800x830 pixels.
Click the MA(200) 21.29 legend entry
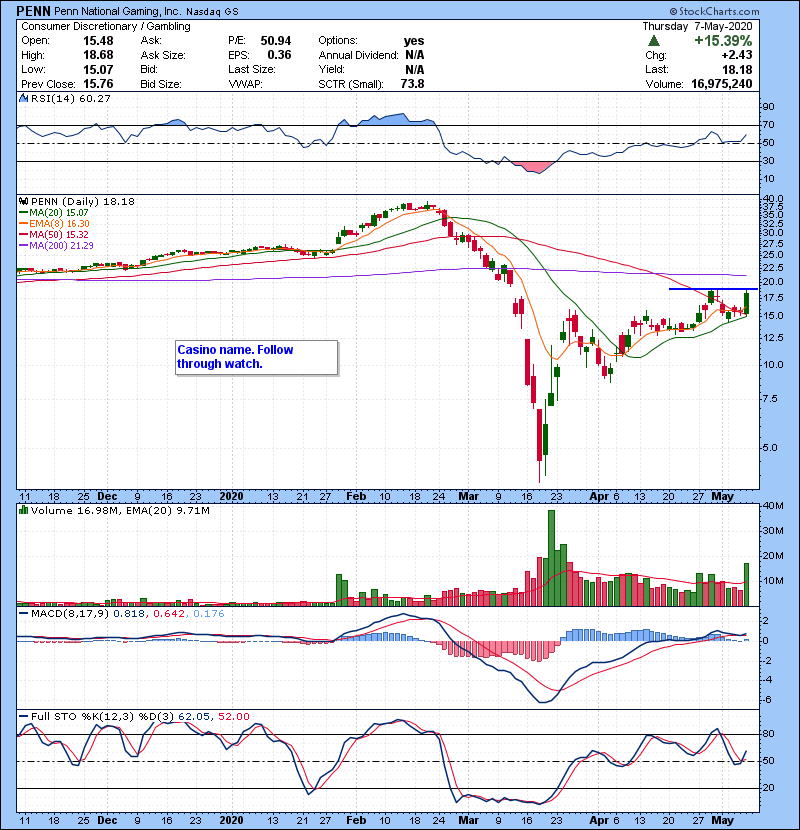57,246
